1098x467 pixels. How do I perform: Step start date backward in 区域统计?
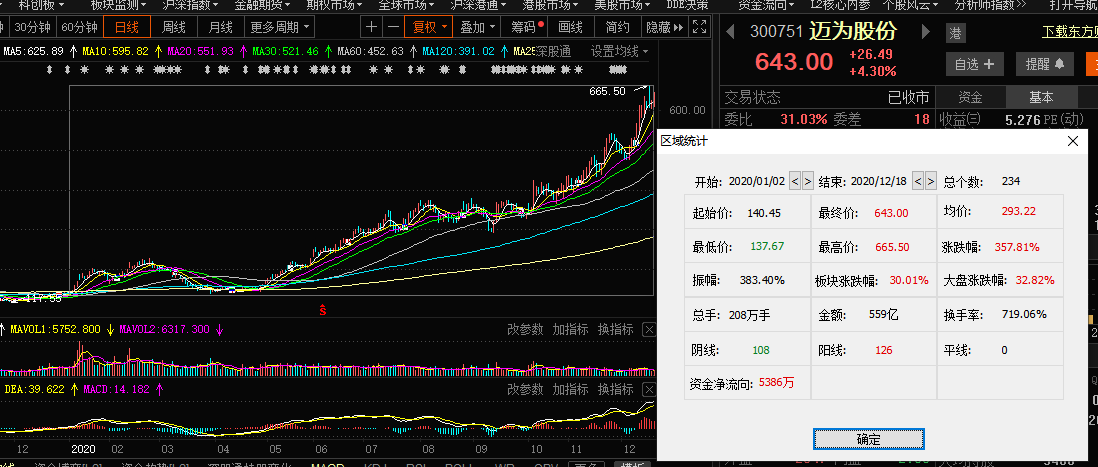tap(795, 182)
